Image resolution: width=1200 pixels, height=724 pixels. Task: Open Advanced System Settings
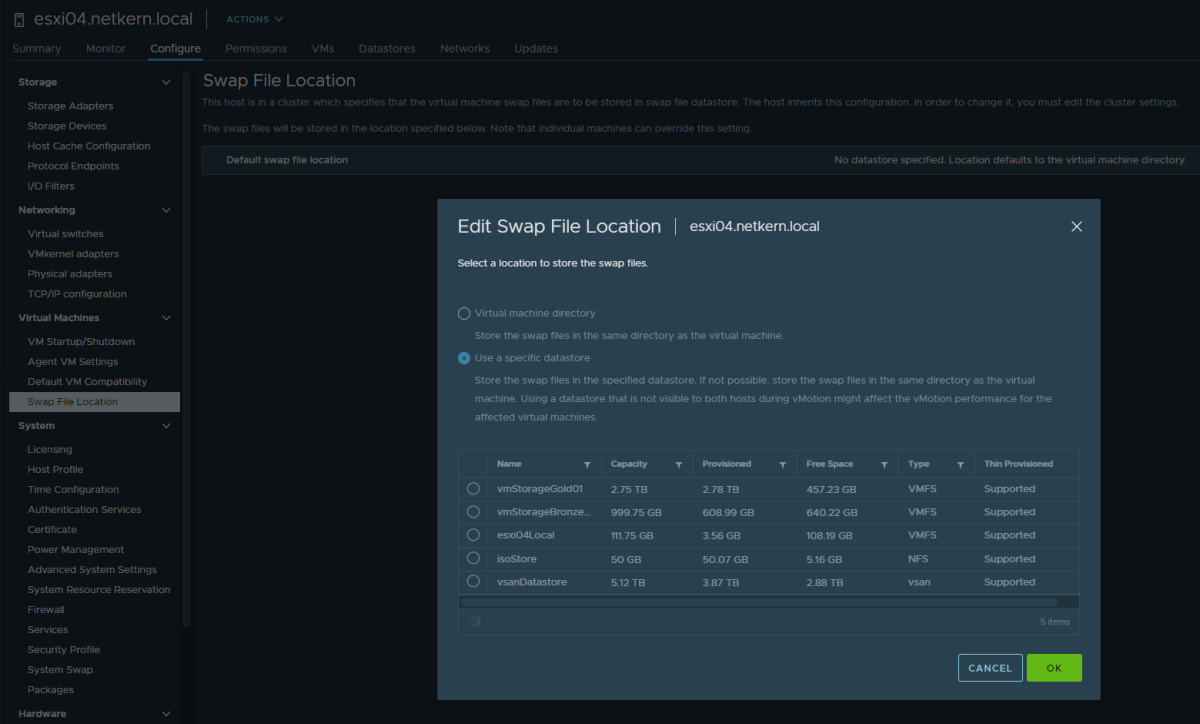[92, 570]
